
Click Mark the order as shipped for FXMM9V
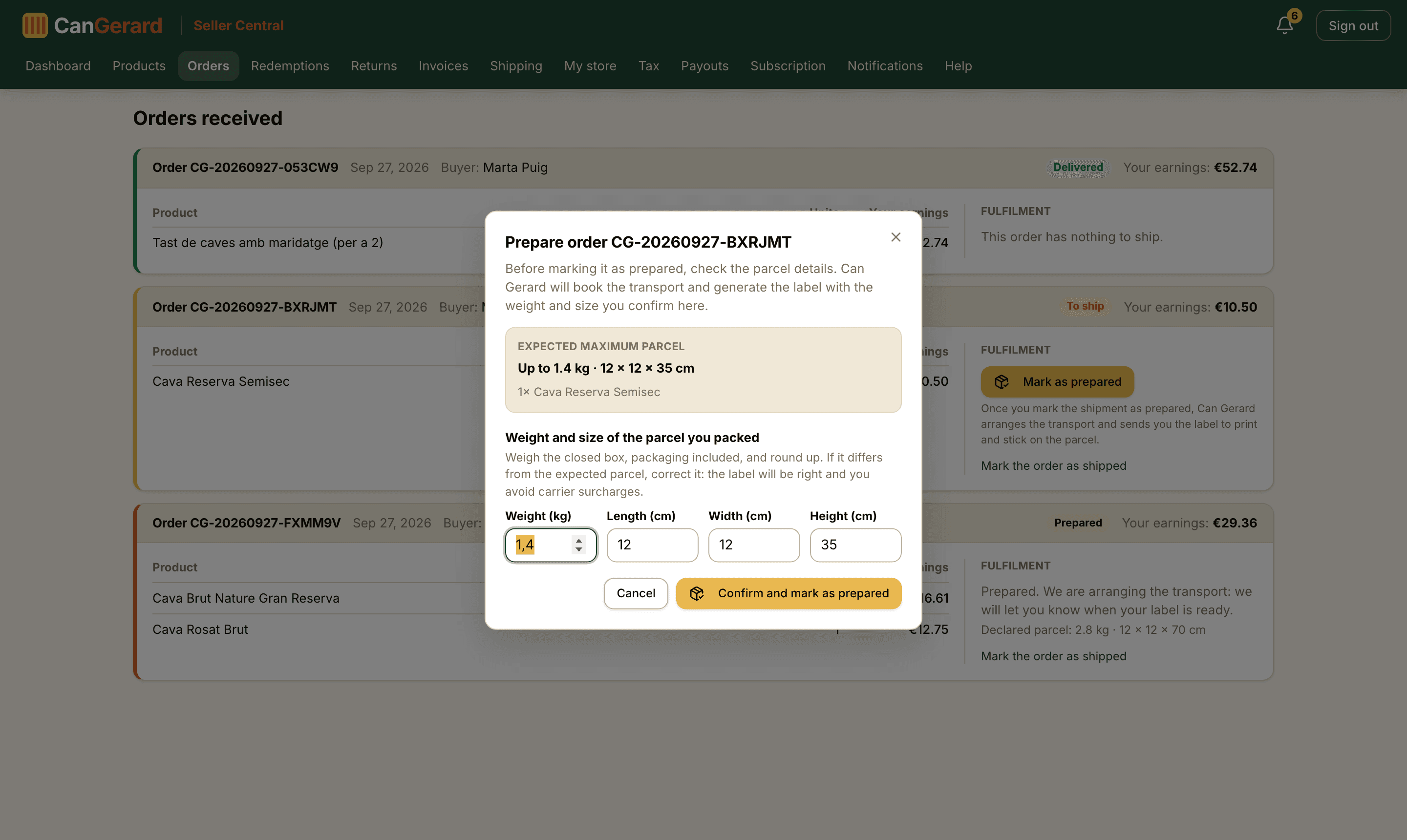click(x=1053, y=656)
